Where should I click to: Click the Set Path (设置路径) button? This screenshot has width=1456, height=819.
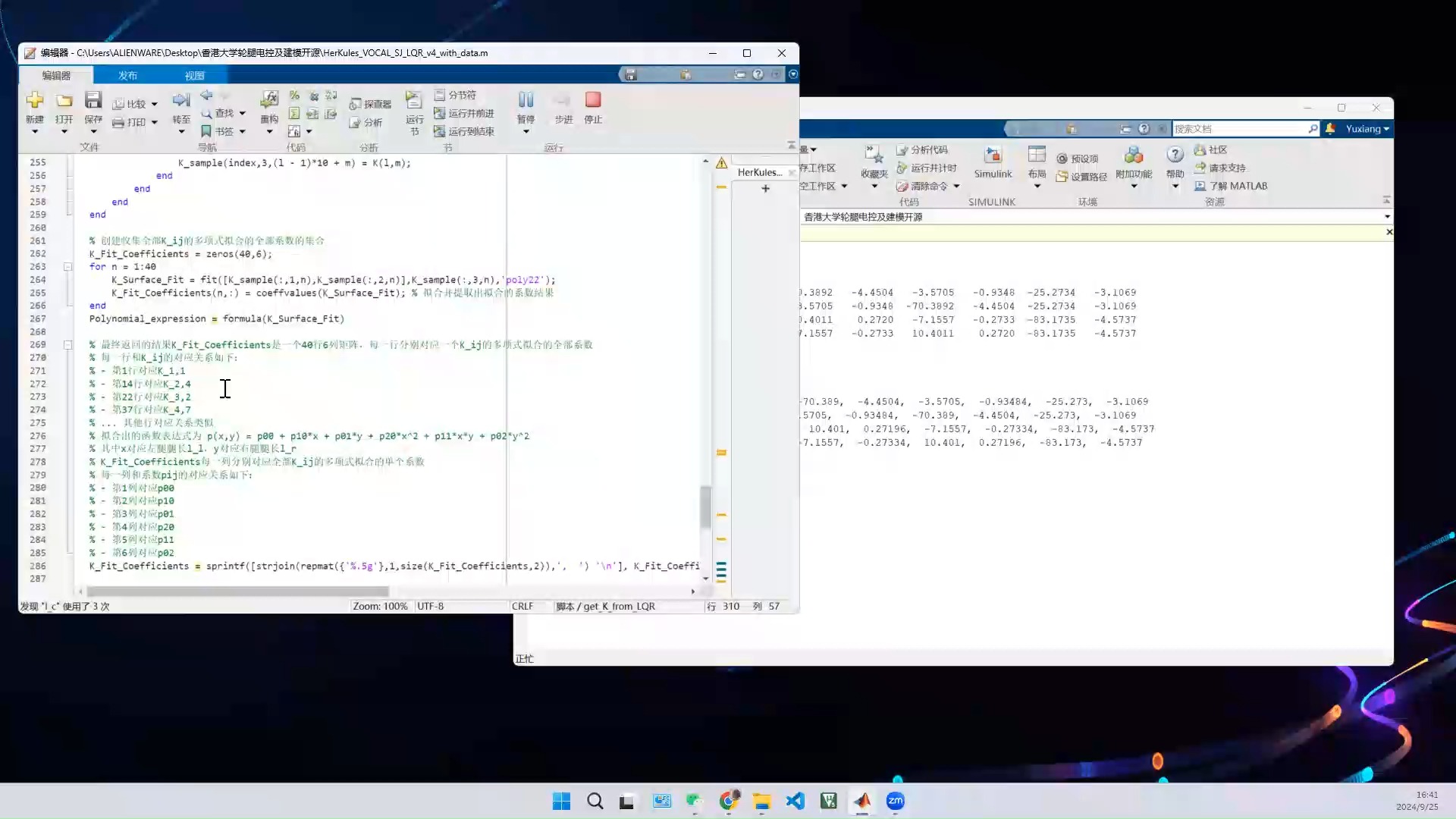pyautogui.click(x=1081, y=177)
